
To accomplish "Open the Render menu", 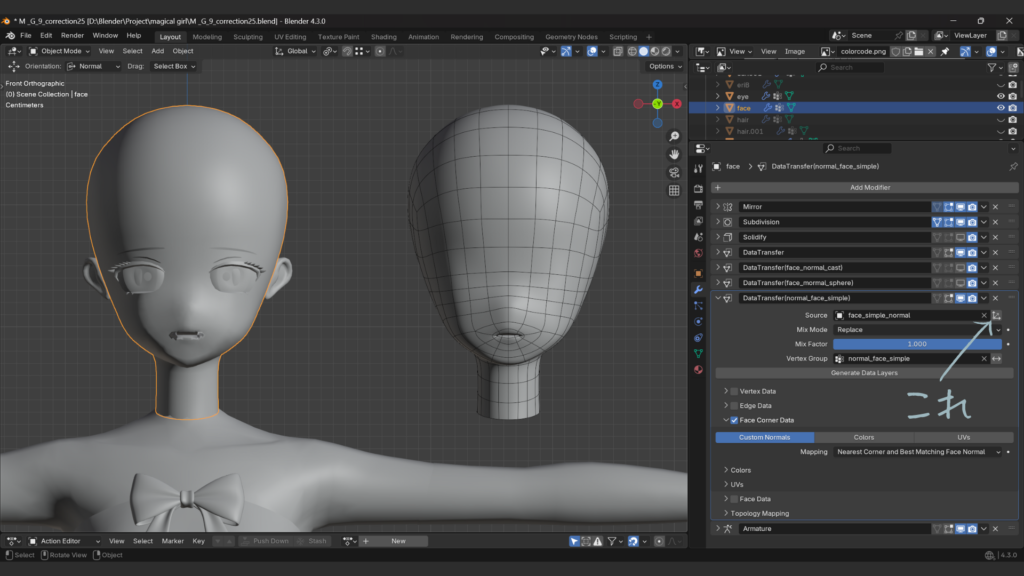I will coord(72,35).
